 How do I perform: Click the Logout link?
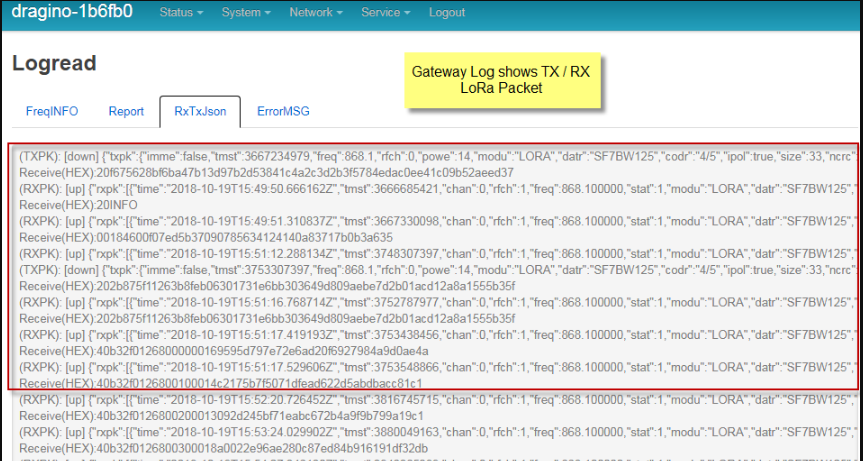click(447, 12)
